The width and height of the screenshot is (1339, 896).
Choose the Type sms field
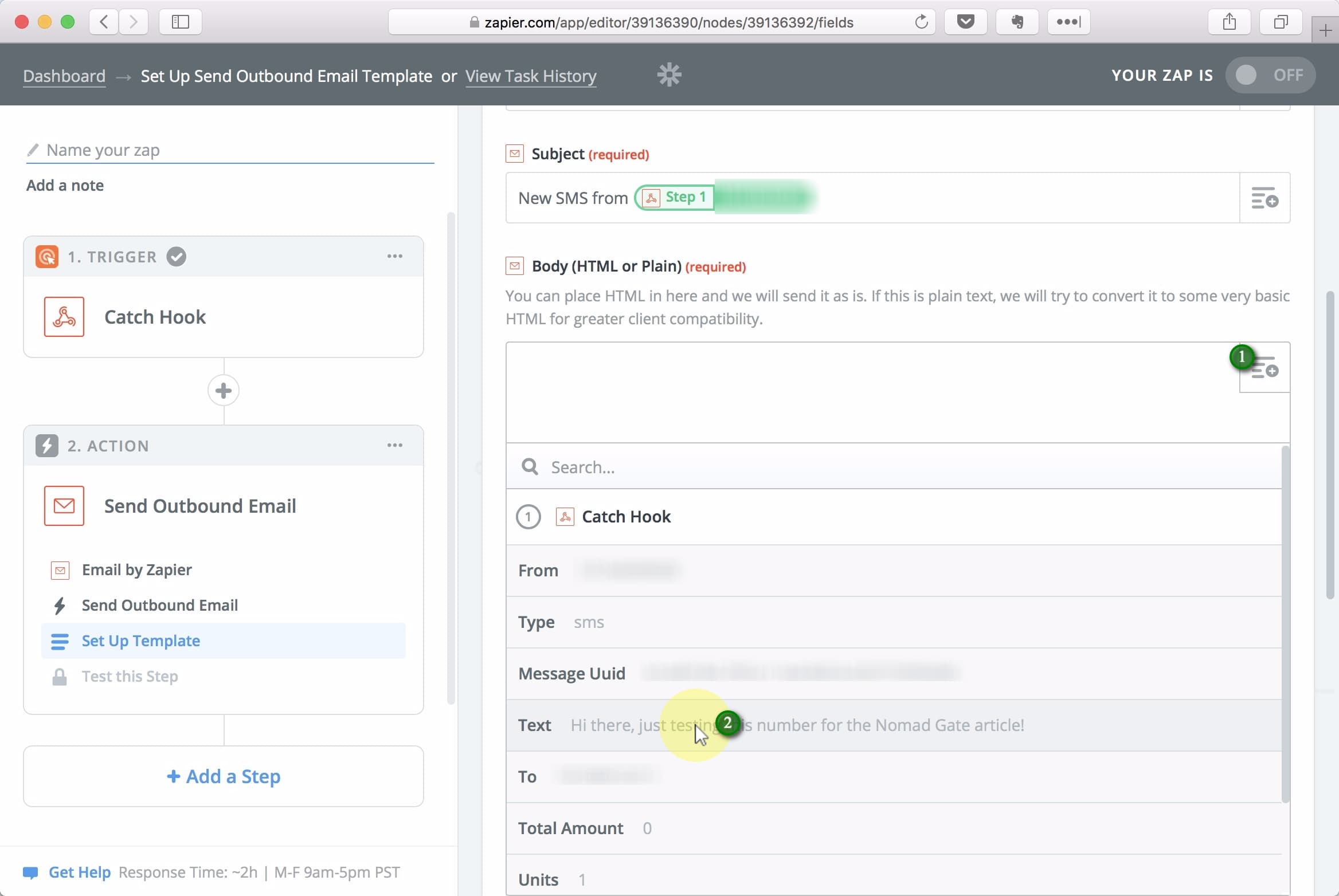[894, 622]
